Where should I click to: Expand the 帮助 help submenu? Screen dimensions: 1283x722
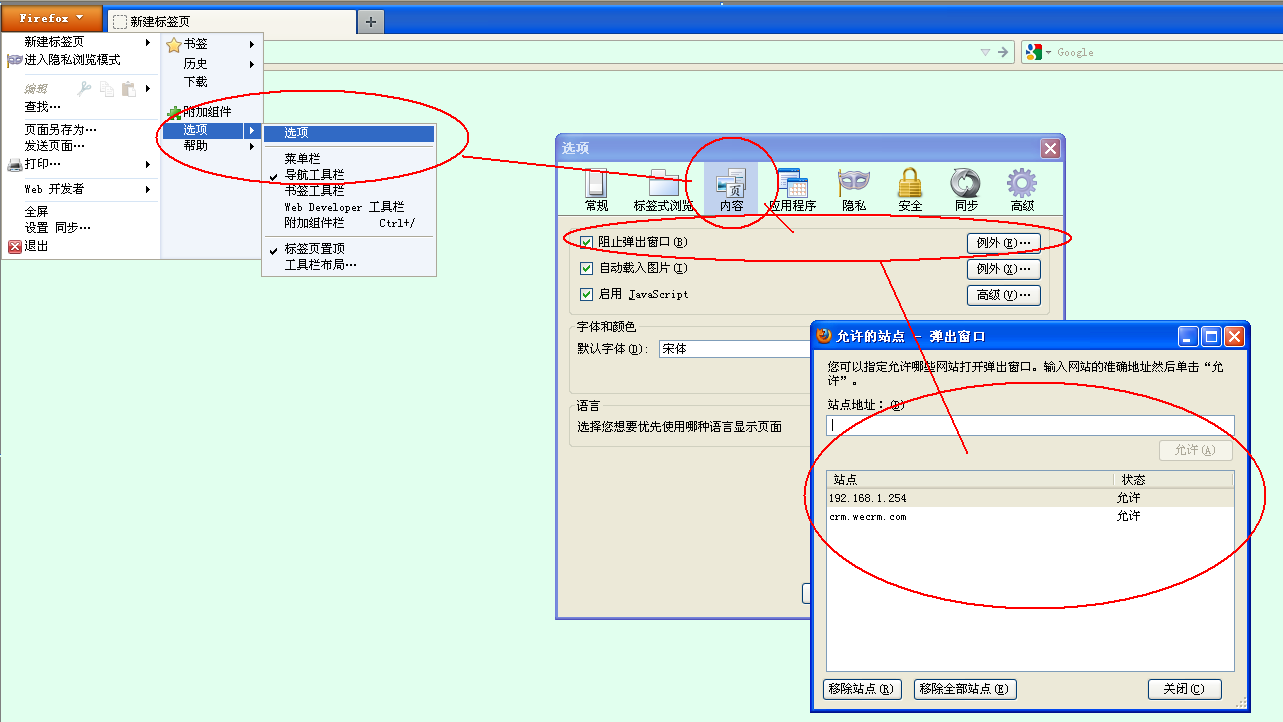[196, 146]
